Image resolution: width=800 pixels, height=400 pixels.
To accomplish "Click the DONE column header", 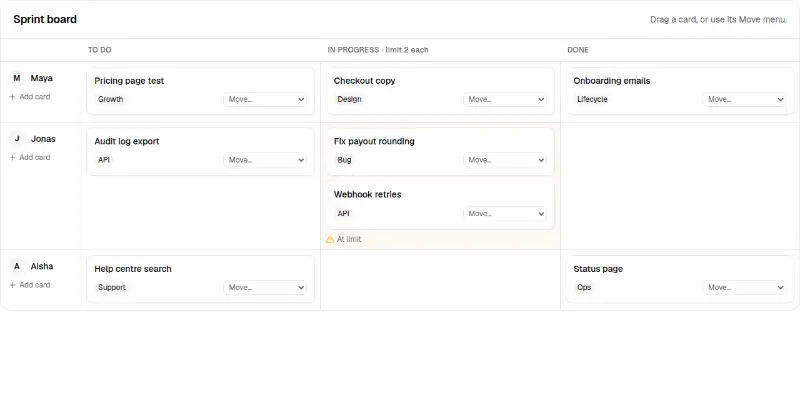I will [578, 50].
